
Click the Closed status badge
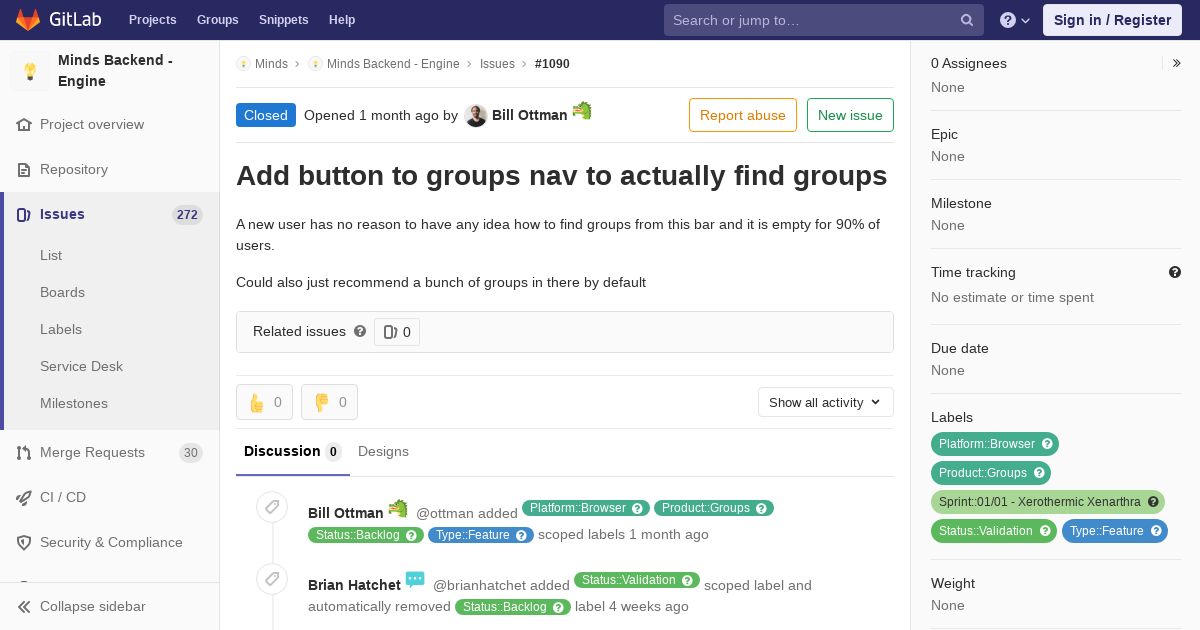(x=266, y=115)
